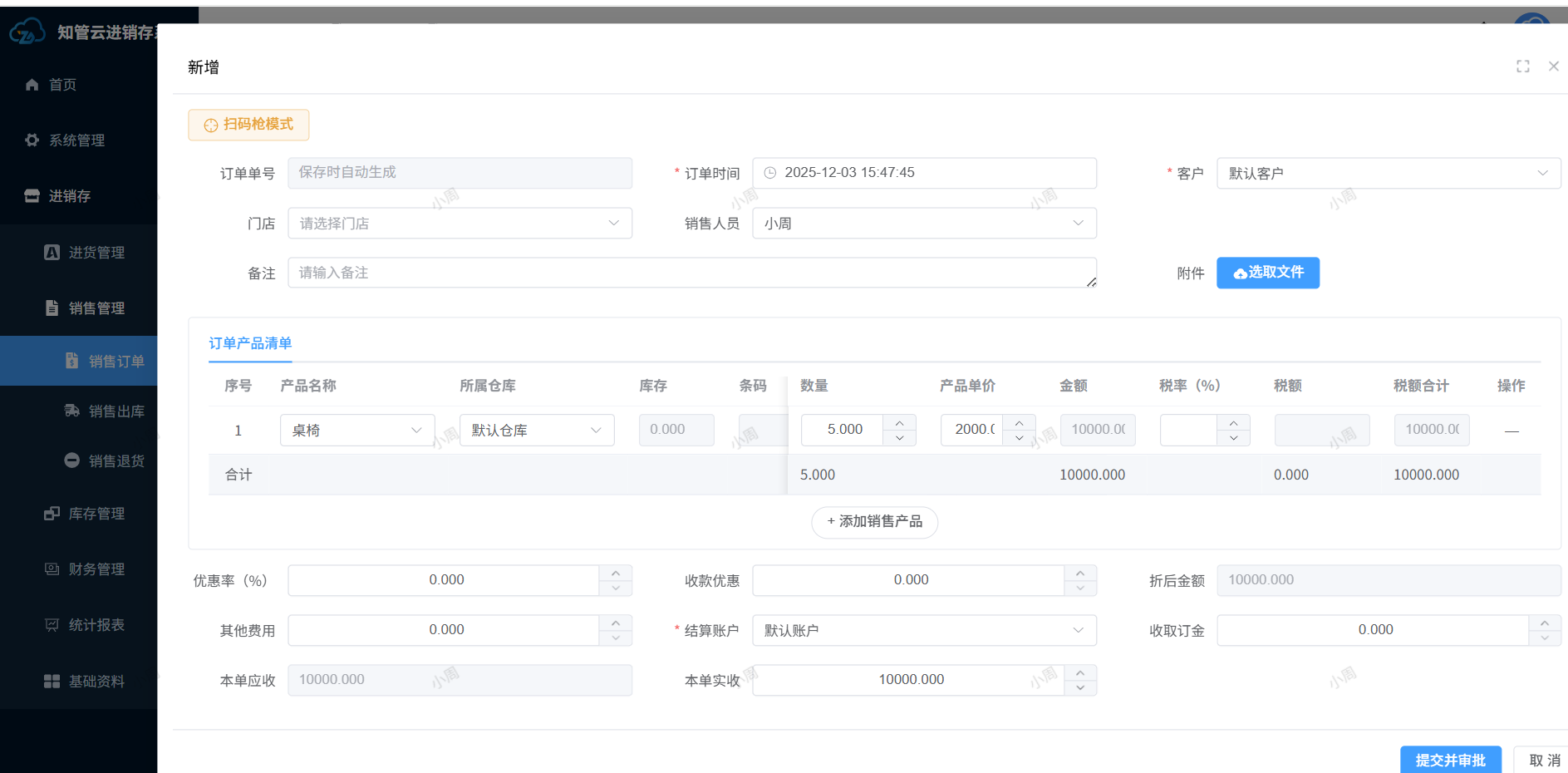Select the 订单产品清单 tab

(250, 343)
